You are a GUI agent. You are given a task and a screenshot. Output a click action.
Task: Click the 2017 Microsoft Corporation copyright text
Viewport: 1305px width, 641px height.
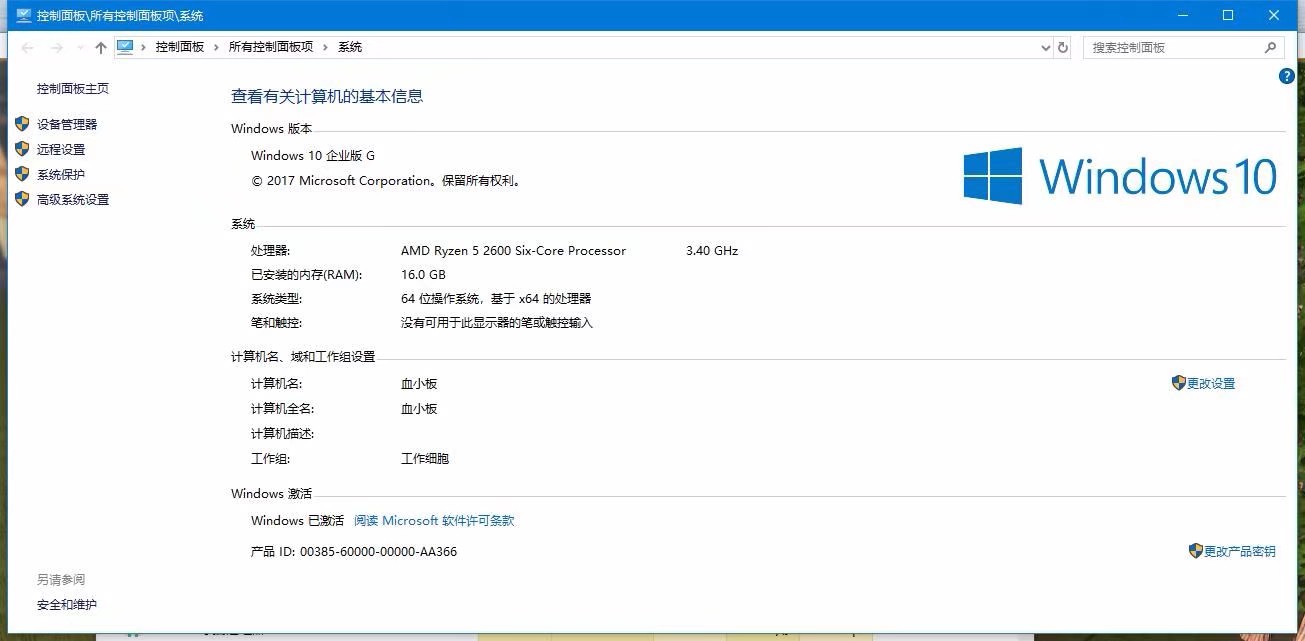[x=386, y=182]
